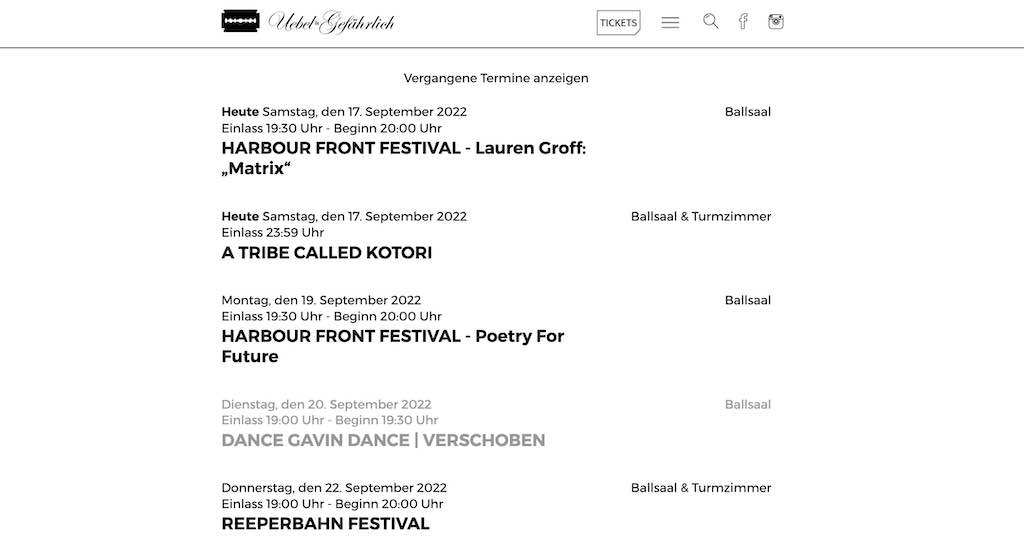Show past events via Vergangene Termine anzeigen
The height and width of the screenshot is (539, 1024).
496,78
